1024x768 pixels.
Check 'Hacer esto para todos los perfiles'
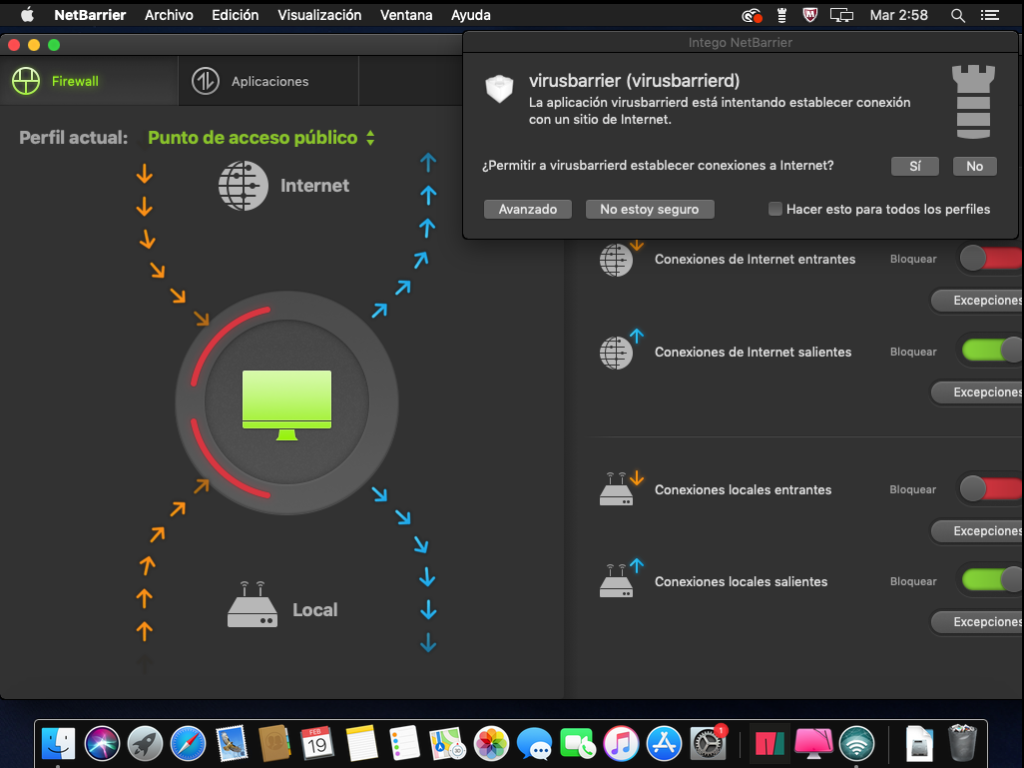click(775, 209)
